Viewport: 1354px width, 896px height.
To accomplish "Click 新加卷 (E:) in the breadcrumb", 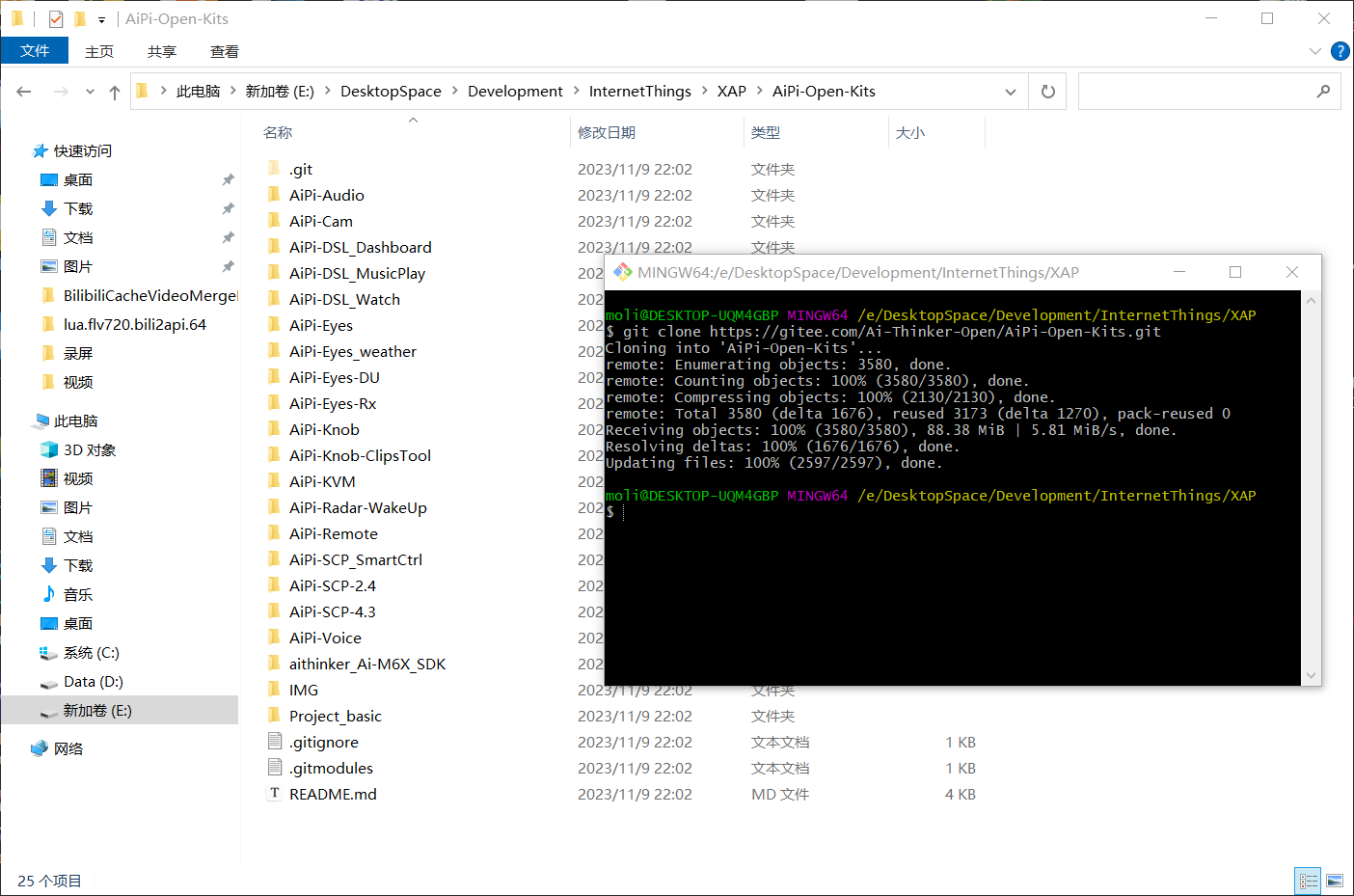I will point(280,92).
